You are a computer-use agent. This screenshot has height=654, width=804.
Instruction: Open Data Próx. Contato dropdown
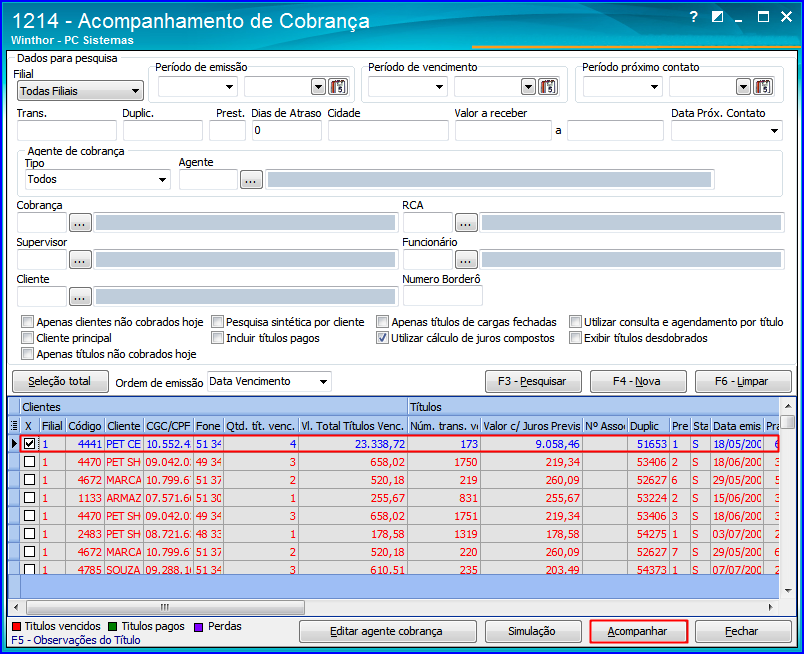pos(774,131)
